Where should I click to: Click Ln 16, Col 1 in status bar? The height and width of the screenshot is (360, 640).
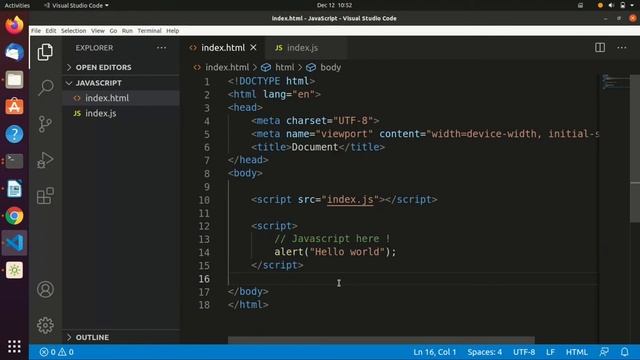pos(434,352)
